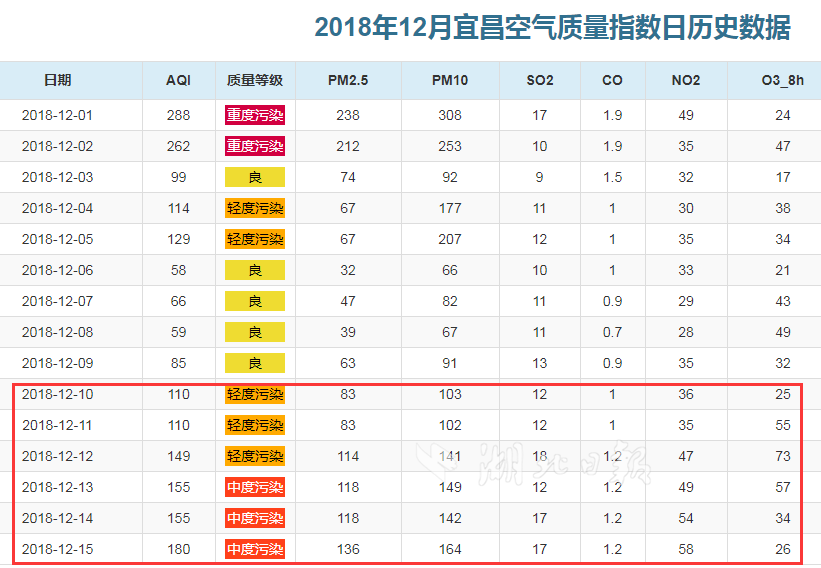Click date cell 2018-12-12
The image size is (821, 568).
click(58, 456)
